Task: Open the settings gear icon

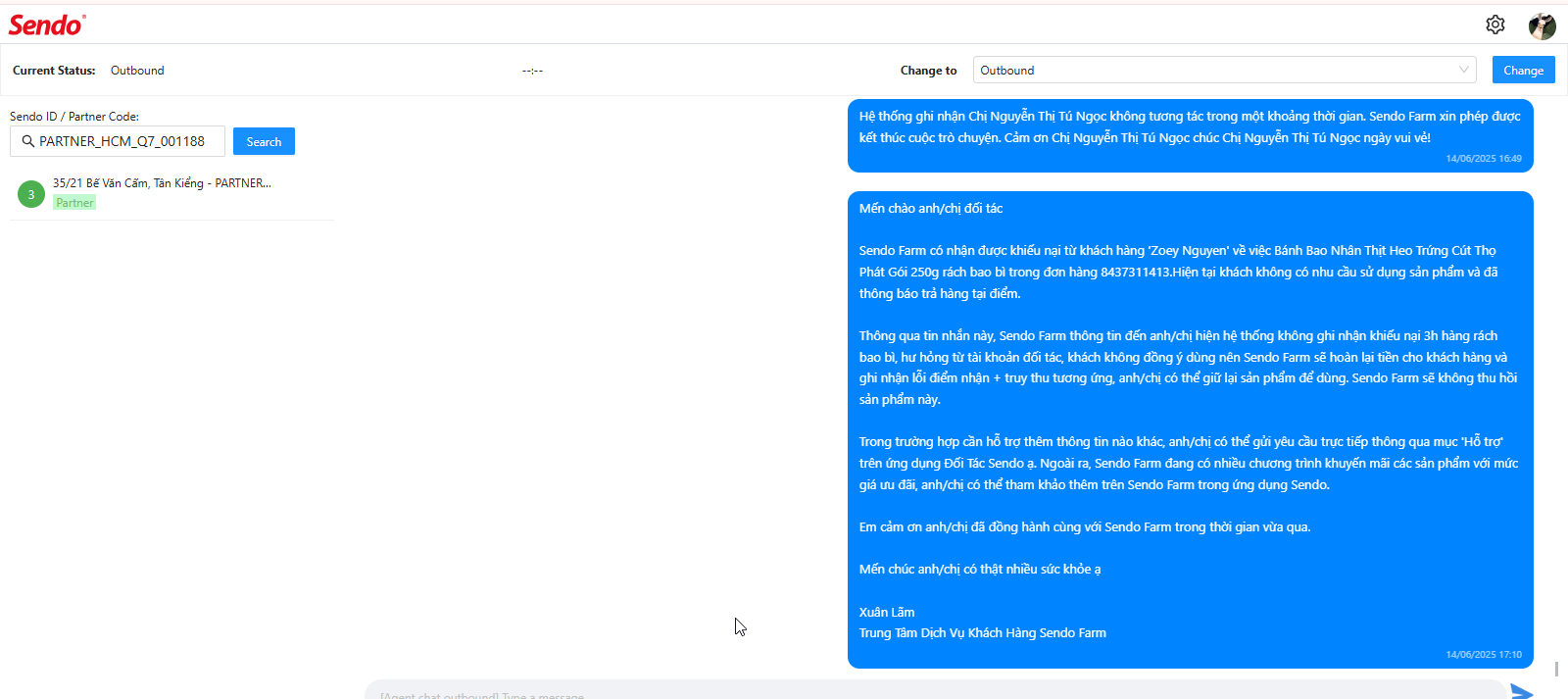Action: pyautogui.click(x=1494, y=25)
